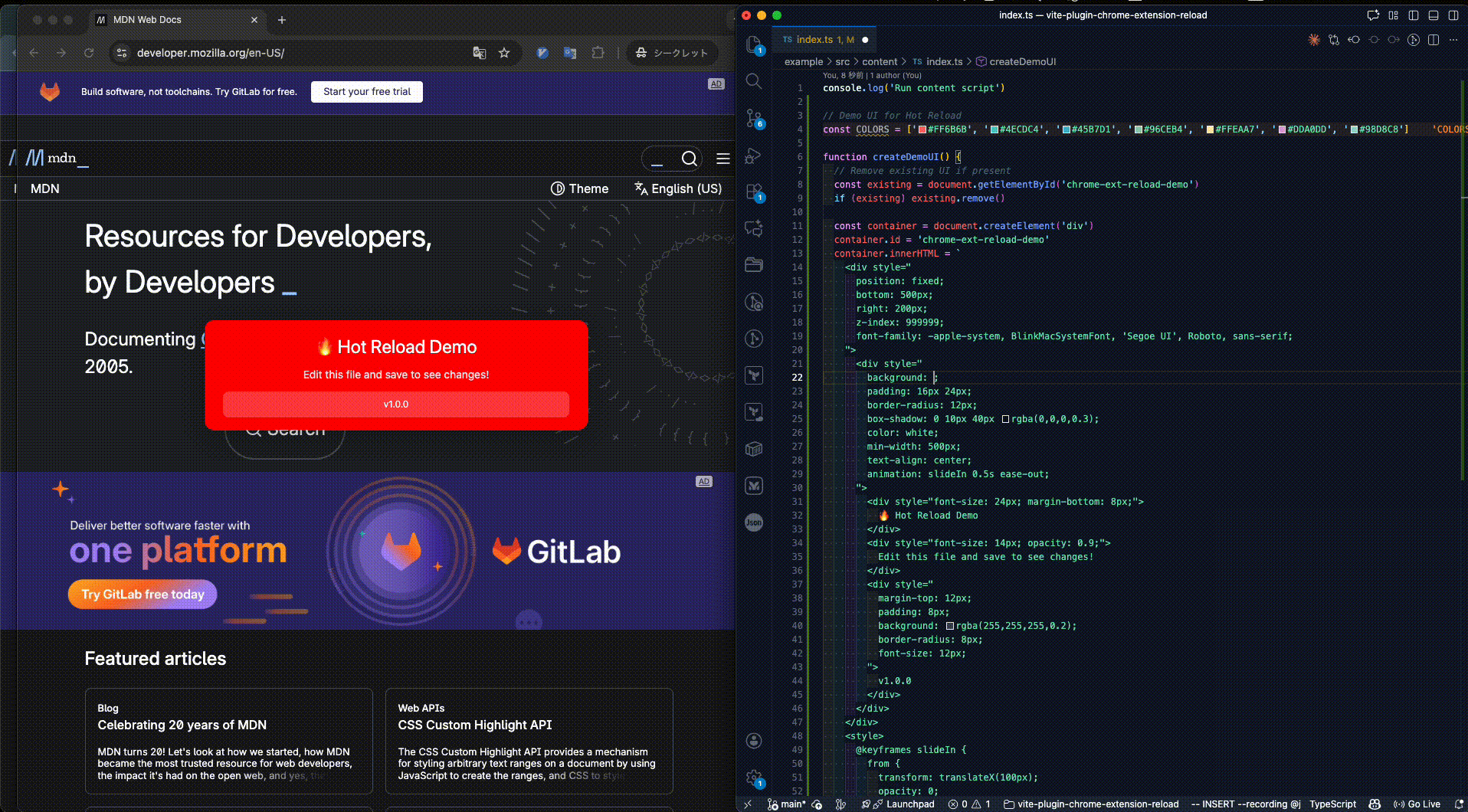
Task: Click the content breadcrumb segment
Action: 880,61
